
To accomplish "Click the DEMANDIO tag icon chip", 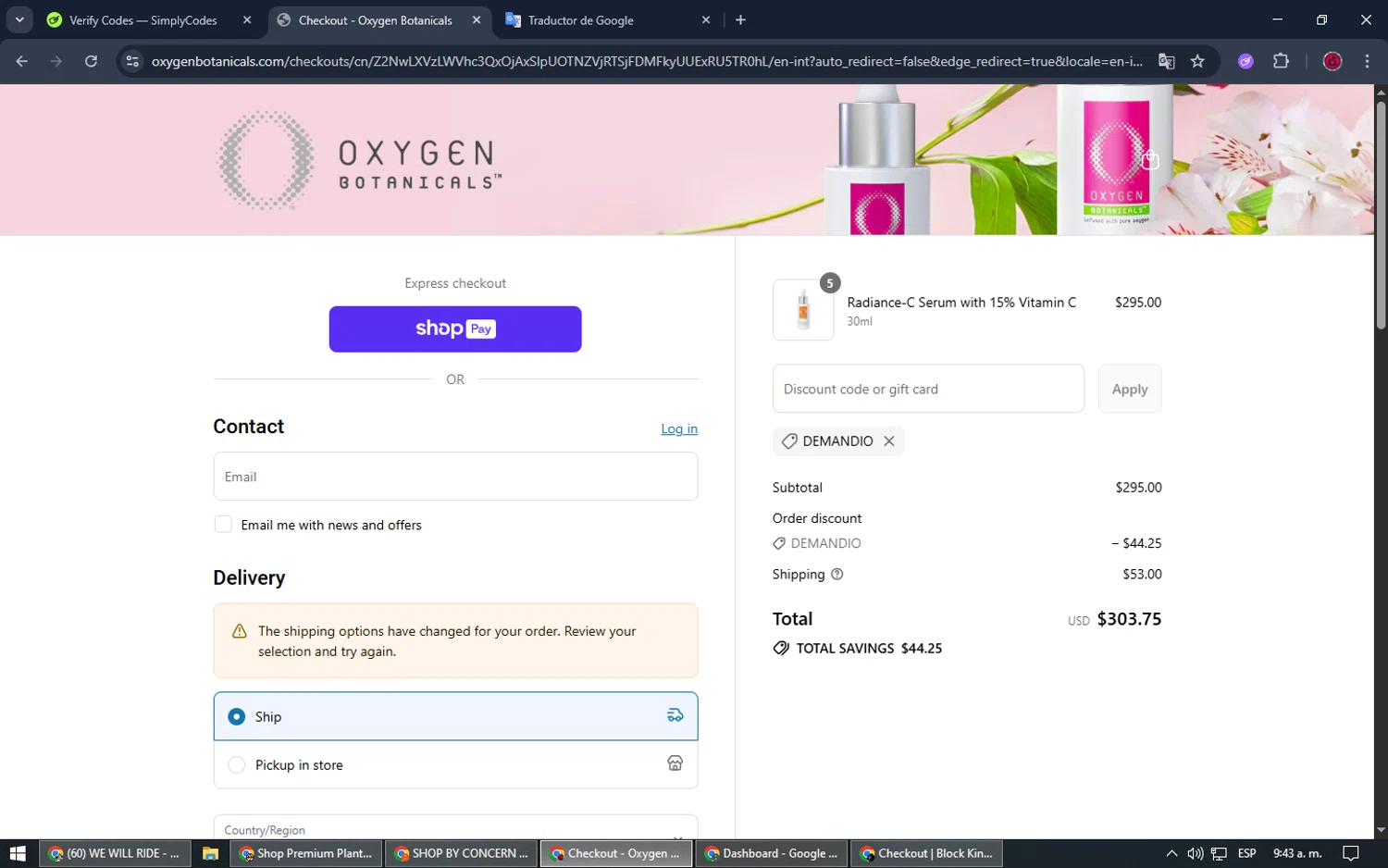I will point(789,441).
